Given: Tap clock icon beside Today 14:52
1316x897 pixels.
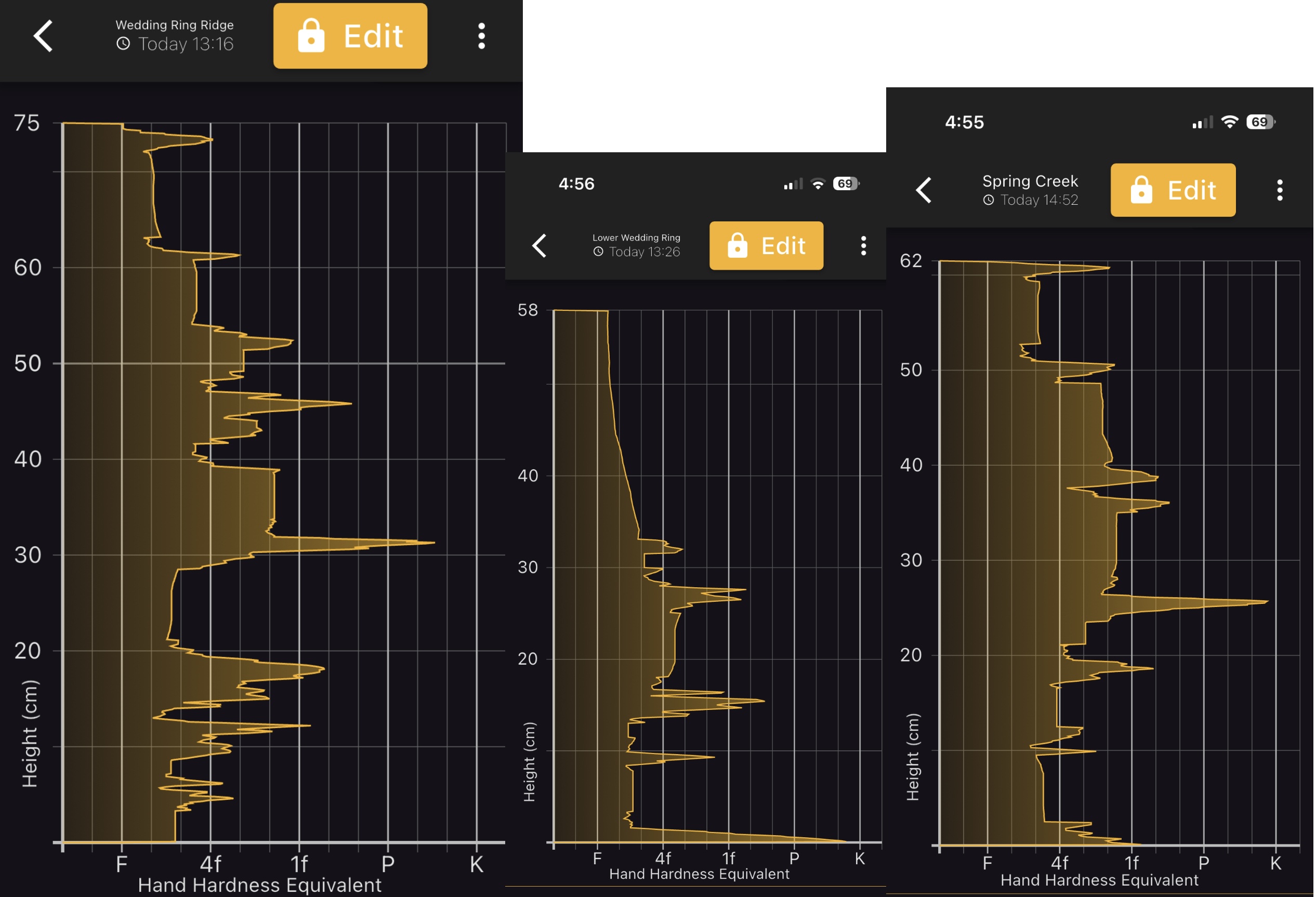Looking at the screenshot, I should coord(988,200).
